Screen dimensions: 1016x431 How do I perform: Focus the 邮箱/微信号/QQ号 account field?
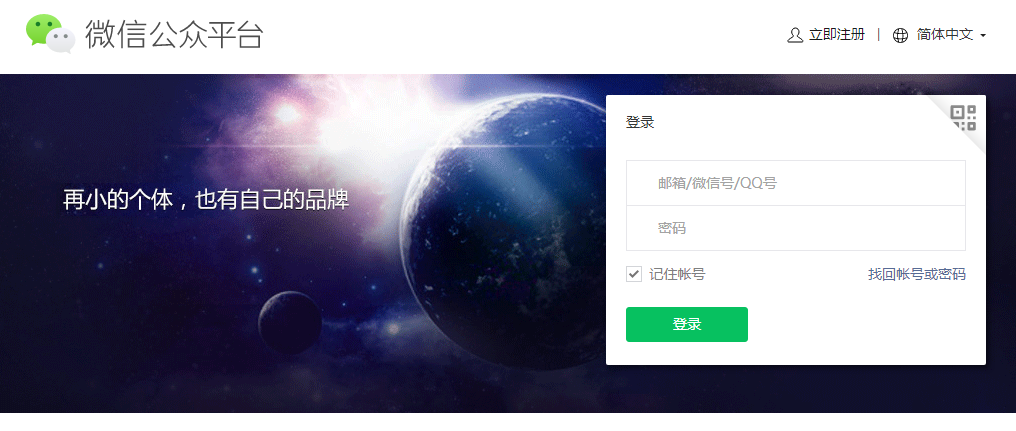click(796, 183)
